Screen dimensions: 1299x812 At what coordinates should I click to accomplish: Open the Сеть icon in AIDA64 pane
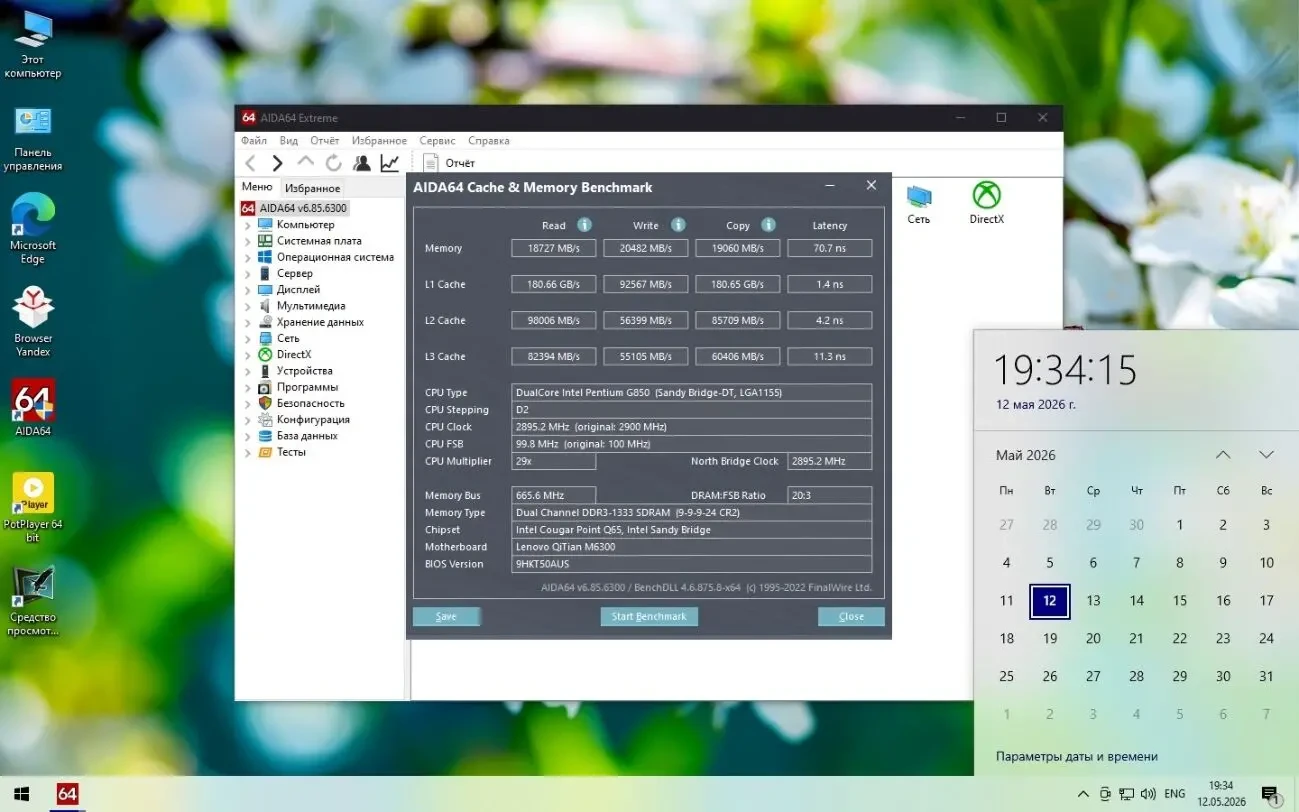(919, 204)
